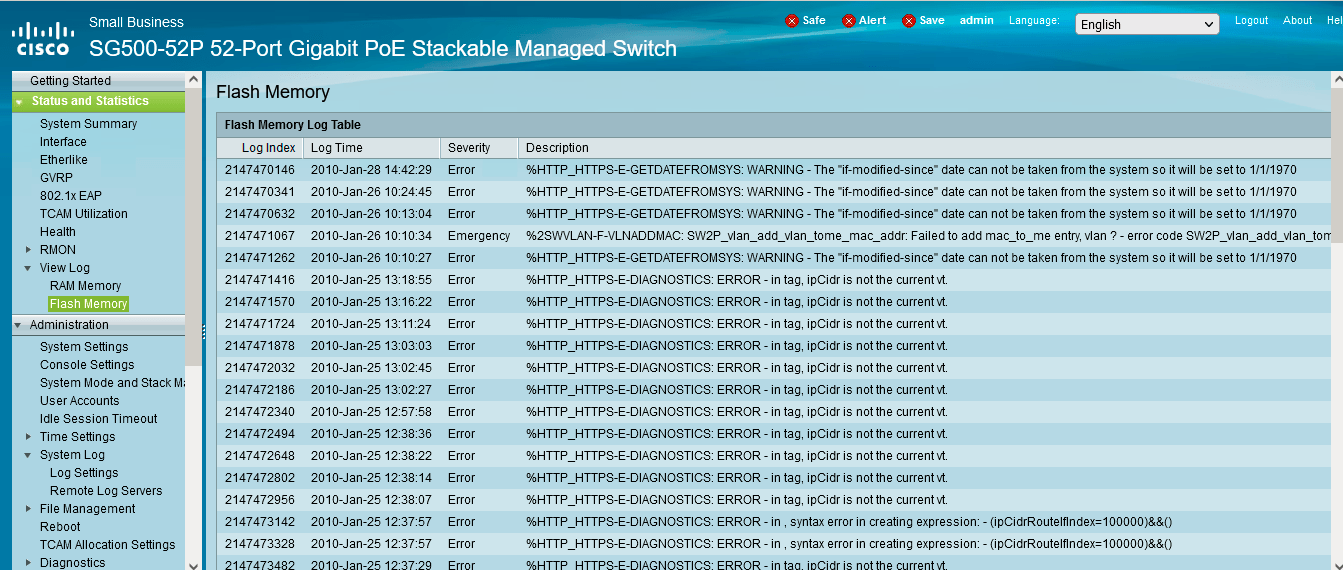Select log index 2147473328
This screenshot has width=1343, height=570.
[x=260, y=544]
